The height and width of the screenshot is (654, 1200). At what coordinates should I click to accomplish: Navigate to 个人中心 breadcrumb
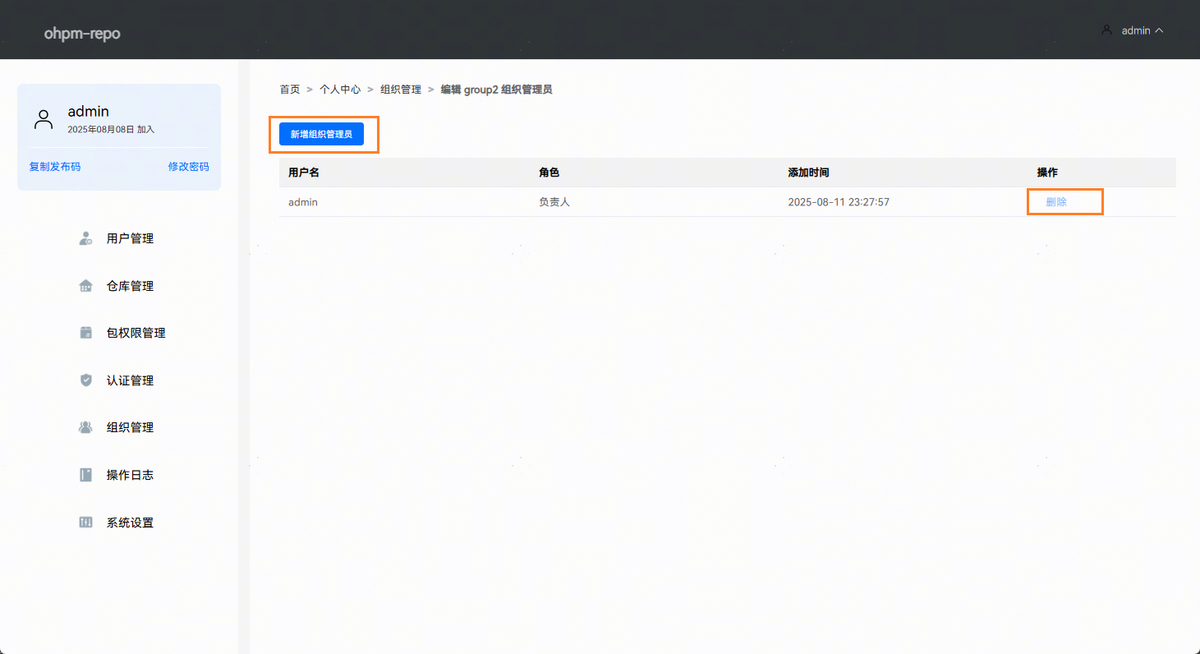[340, 89]
